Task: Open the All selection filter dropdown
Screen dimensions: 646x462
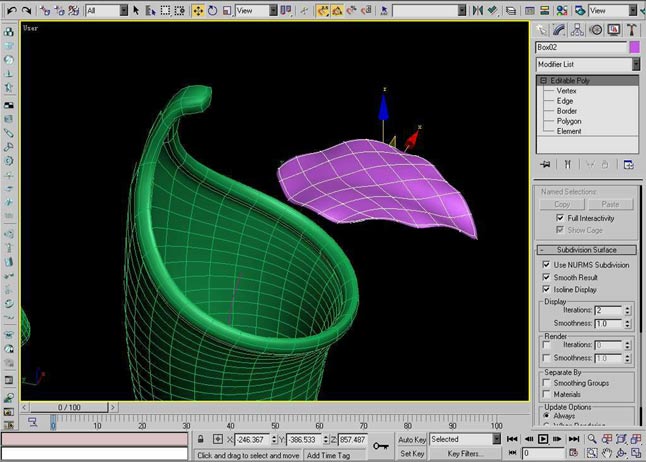Action: coord(107,10)
